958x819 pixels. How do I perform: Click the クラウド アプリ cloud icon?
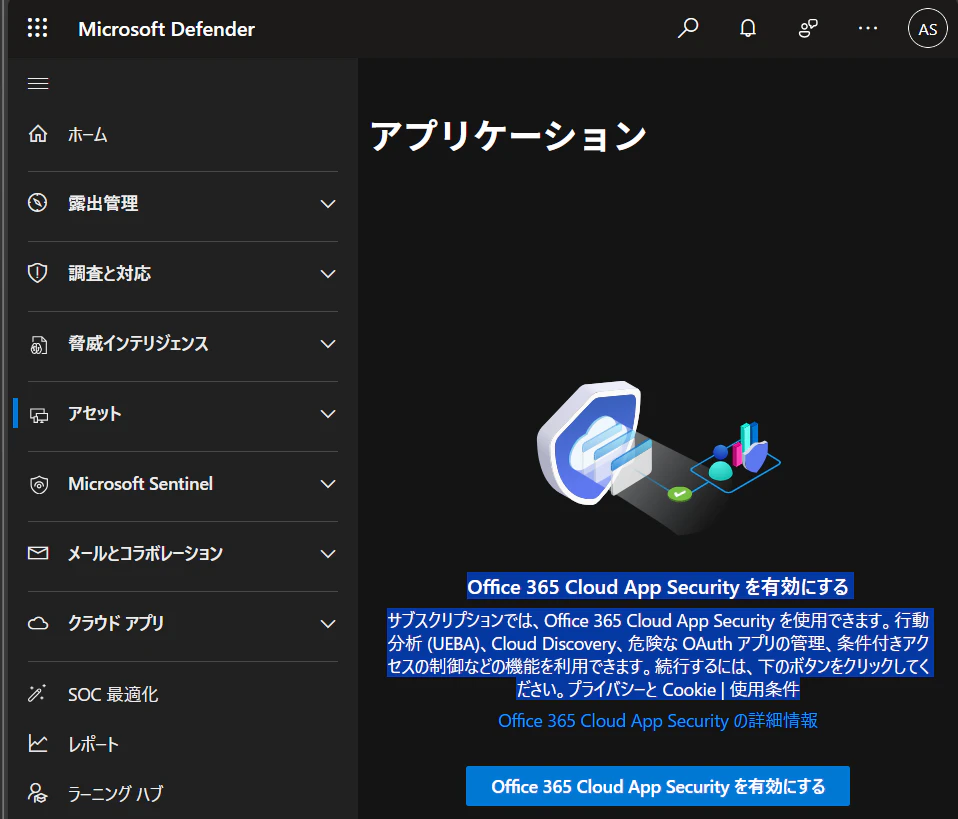(38, 623)
